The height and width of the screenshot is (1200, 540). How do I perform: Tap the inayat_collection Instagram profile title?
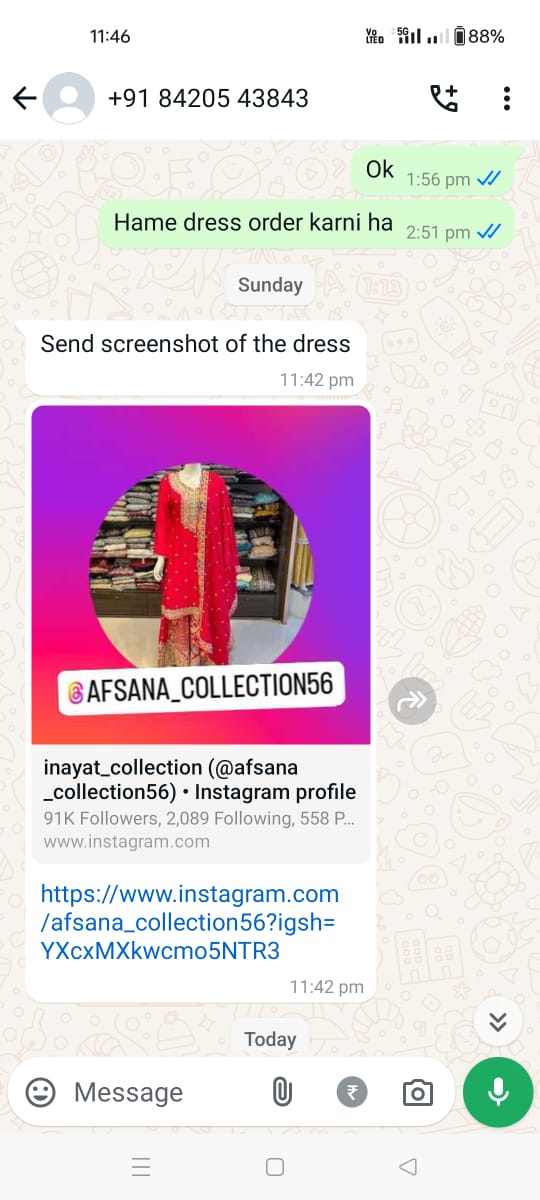(200, 780)
